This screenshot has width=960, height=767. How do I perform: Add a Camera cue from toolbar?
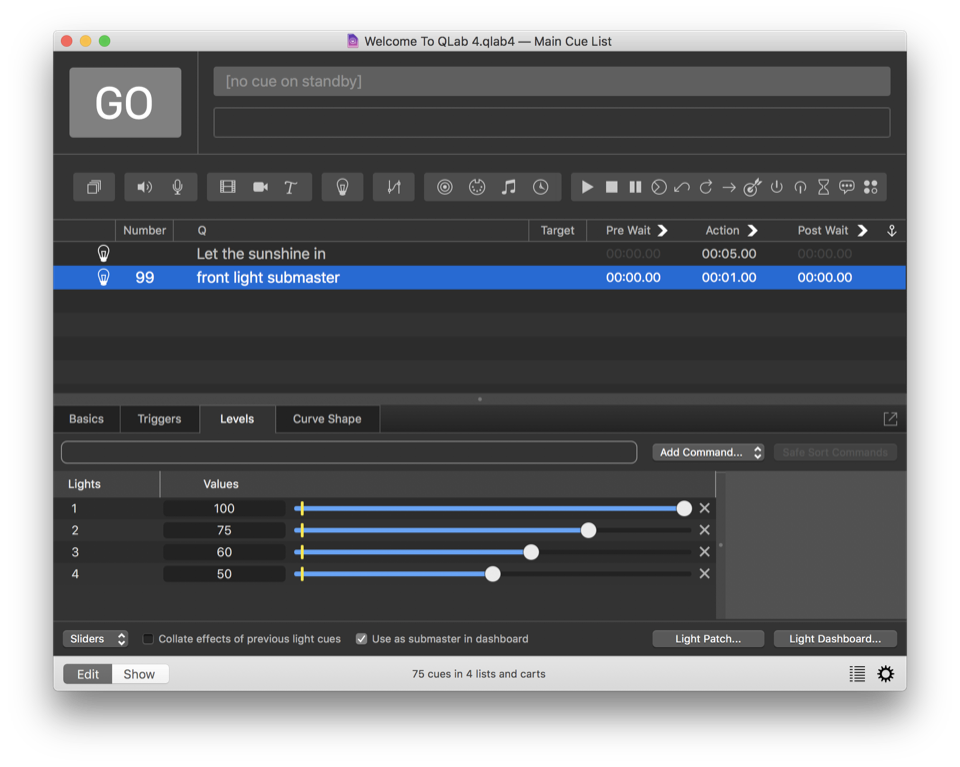coord(260,187)
